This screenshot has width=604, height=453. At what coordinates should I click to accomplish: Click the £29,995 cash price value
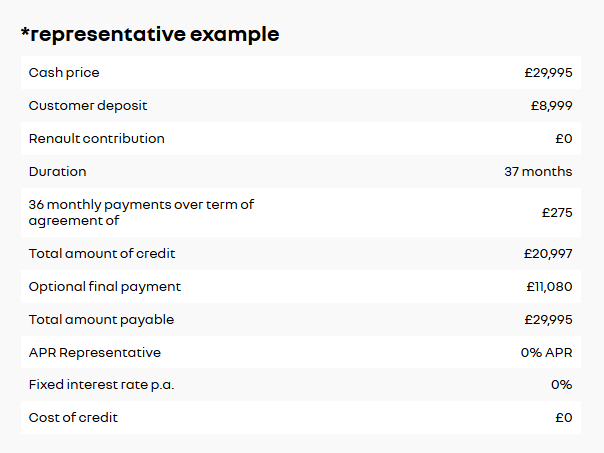pos(548,72)
